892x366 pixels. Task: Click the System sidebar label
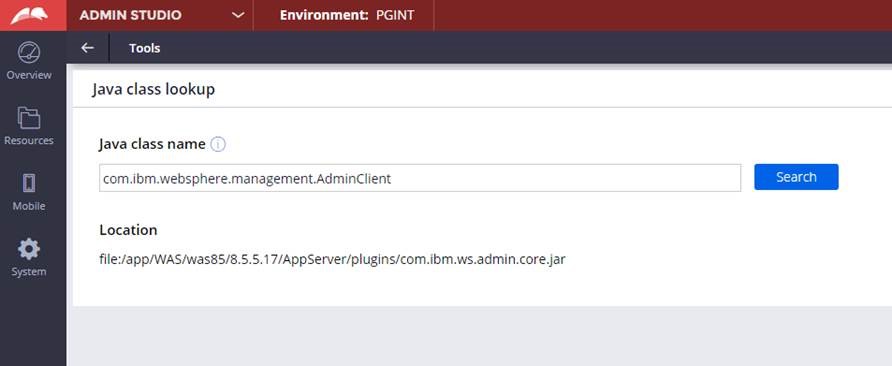[x=29, y=272]
